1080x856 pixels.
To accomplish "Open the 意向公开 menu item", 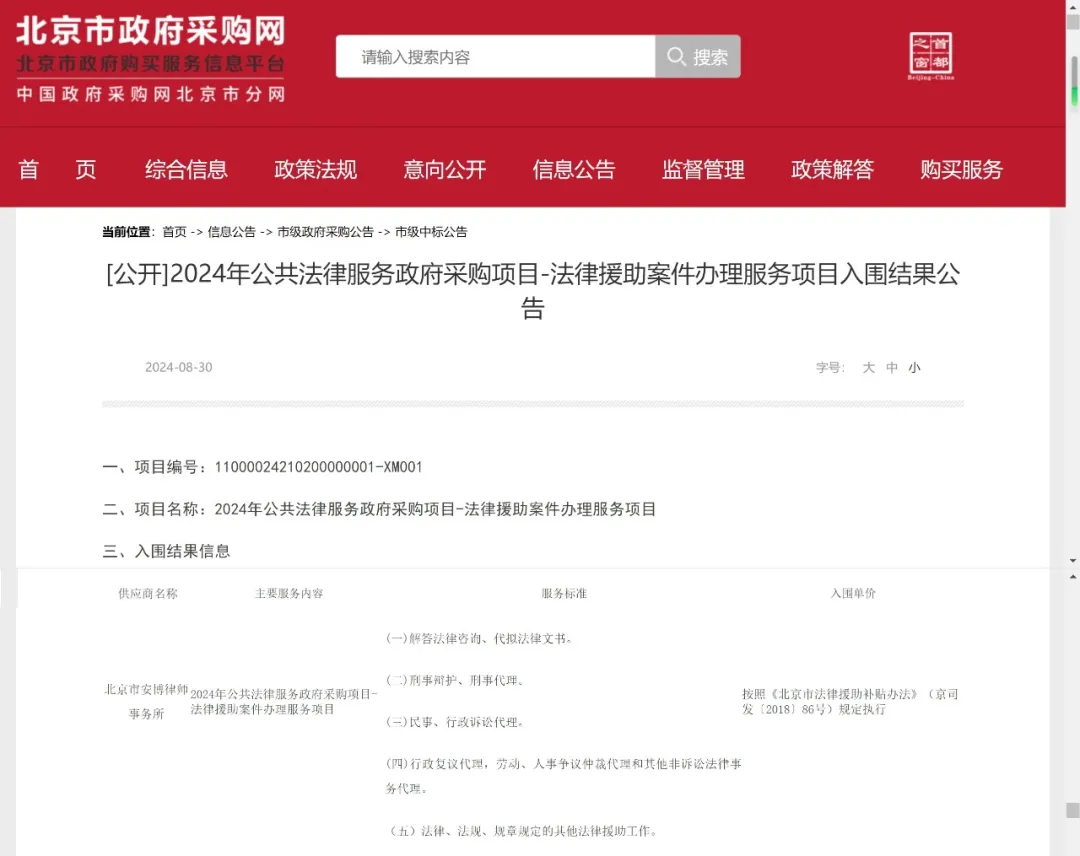I will pos(445,169).
